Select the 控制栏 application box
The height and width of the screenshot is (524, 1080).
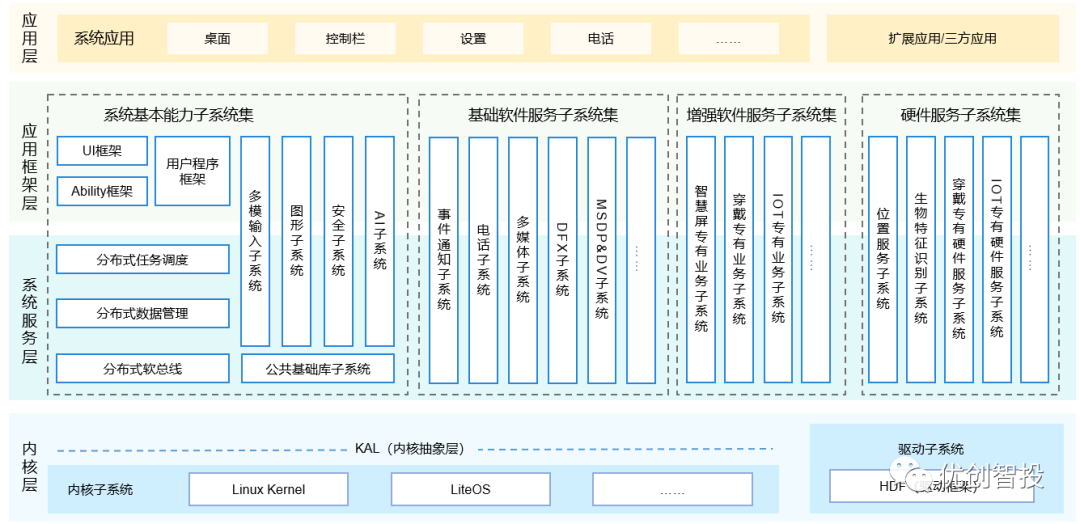[345, 39]
